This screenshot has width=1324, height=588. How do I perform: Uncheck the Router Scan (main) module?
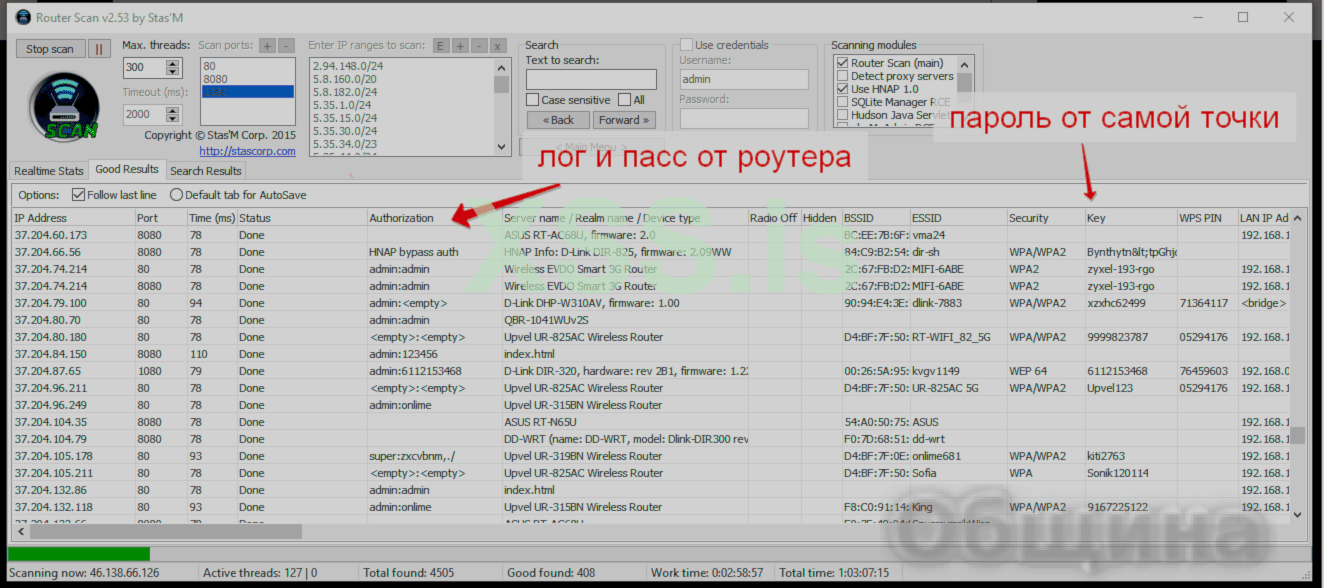pyautogui.click(x=842, y=63)
